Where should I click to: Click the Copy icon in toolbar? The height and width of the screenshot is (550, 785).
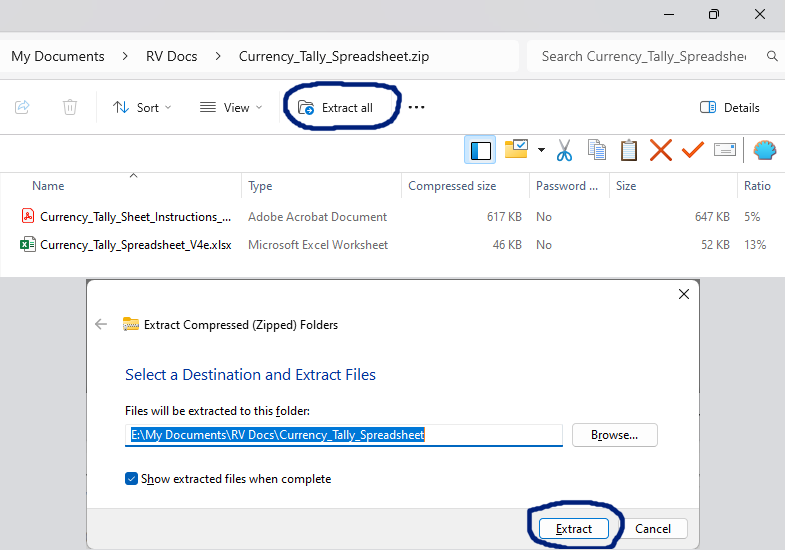pyautogui.click(x=597, y=150)
